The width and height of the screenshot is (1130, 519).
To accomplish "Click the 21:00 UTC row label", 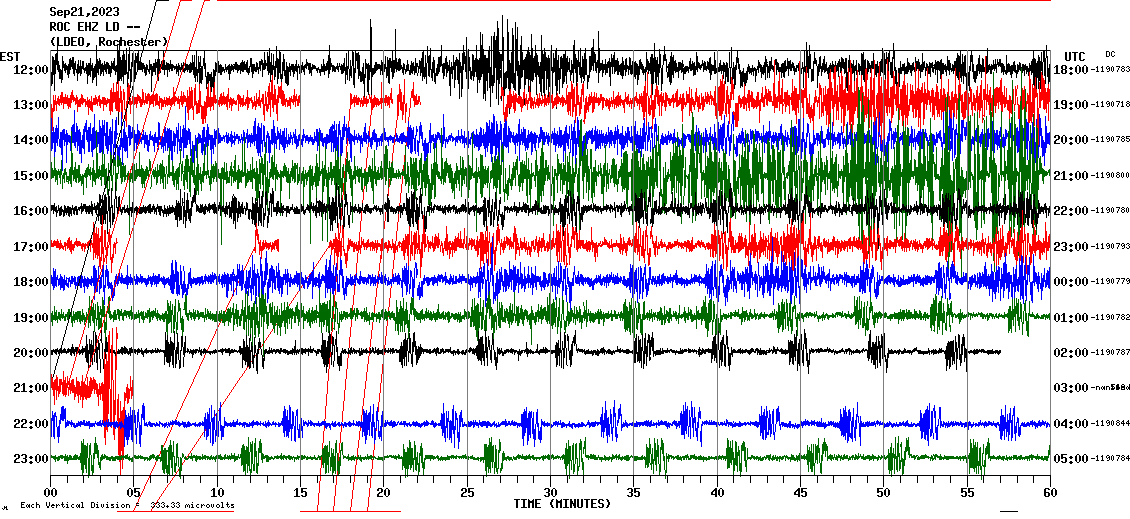I will point(1070,176).
